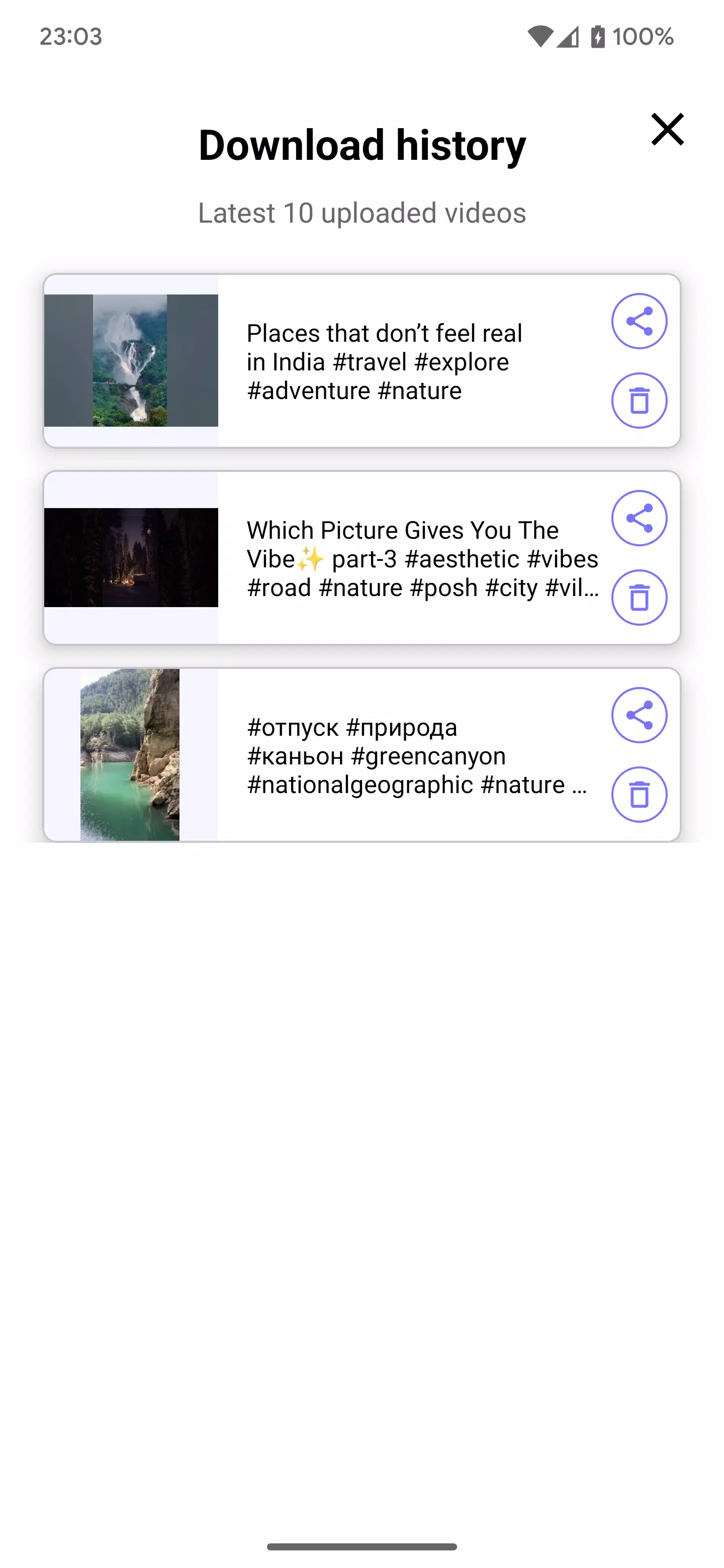Tap the cellular signal icon in status bar

tap(568, 37)
